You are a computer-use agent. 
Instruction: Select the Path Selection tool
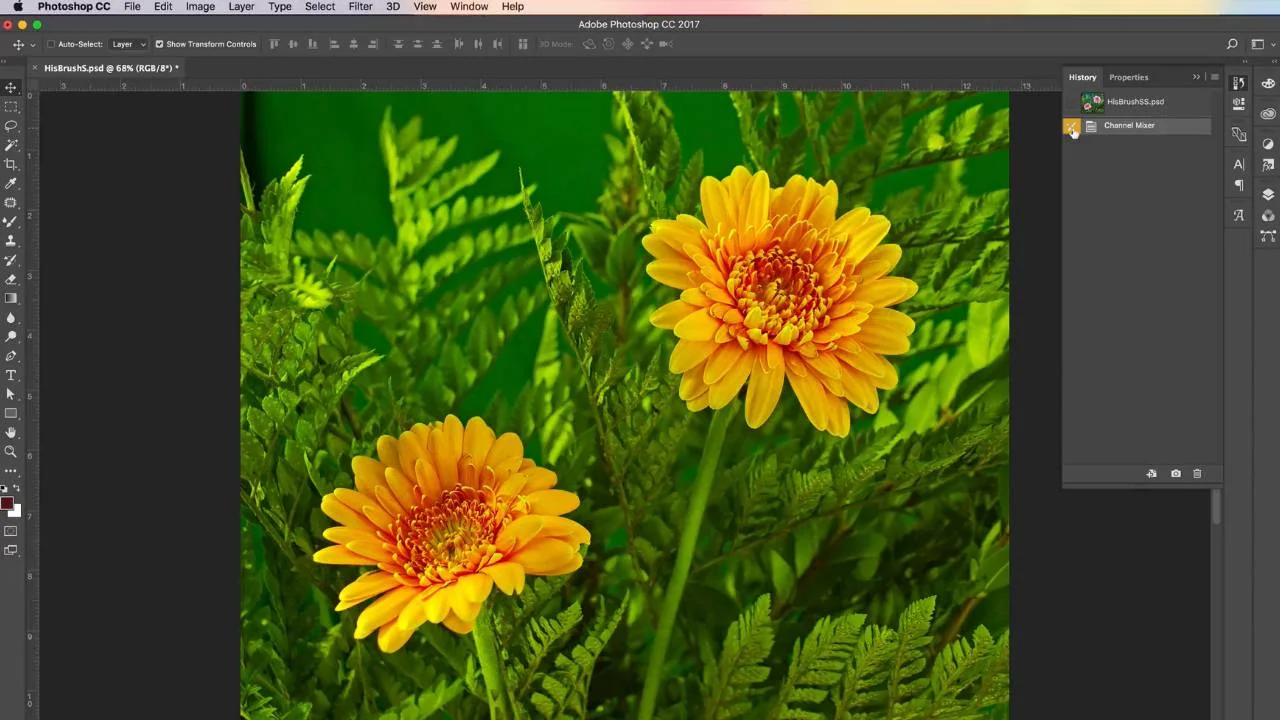pos(11,394)
